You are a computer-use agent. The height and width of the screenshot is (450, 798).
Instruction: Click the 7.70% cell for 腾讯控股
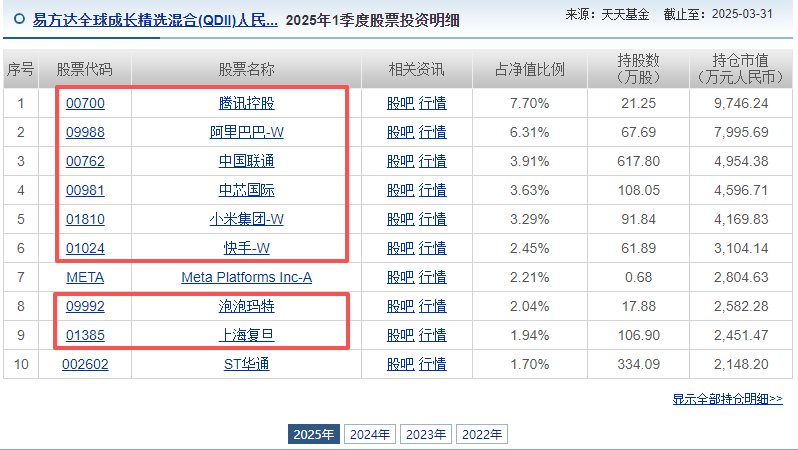click(x=530, y=103)
